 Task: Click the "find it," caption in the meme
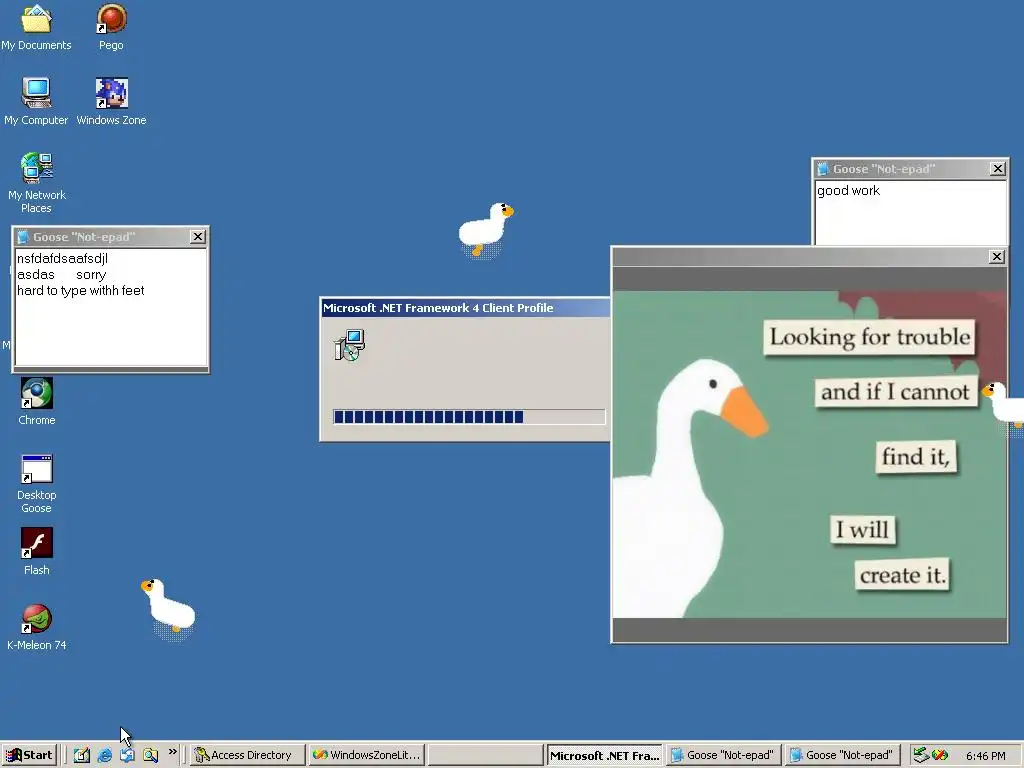(x=916, y=456)
